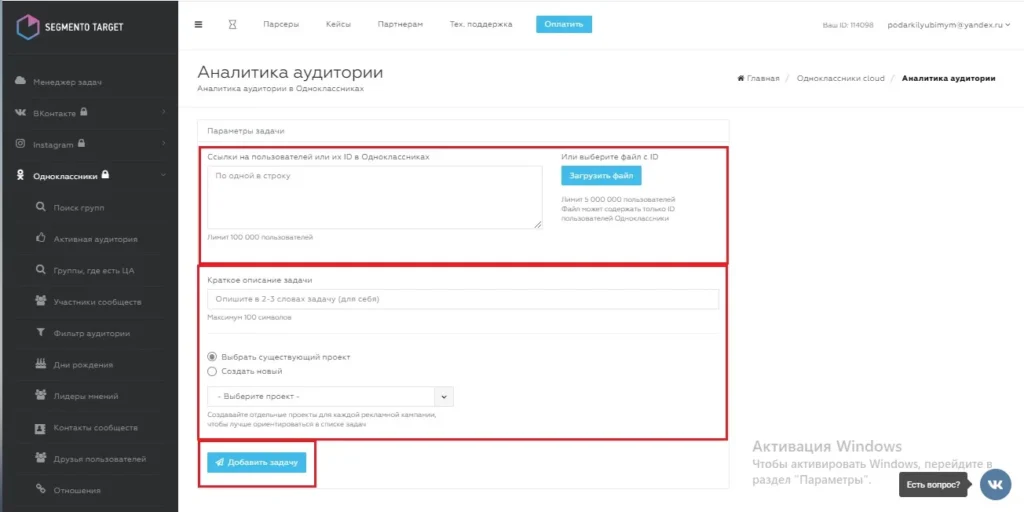
Task: Open Группы, где есть ЦА in sidebar
Action: tap(93, 270)
